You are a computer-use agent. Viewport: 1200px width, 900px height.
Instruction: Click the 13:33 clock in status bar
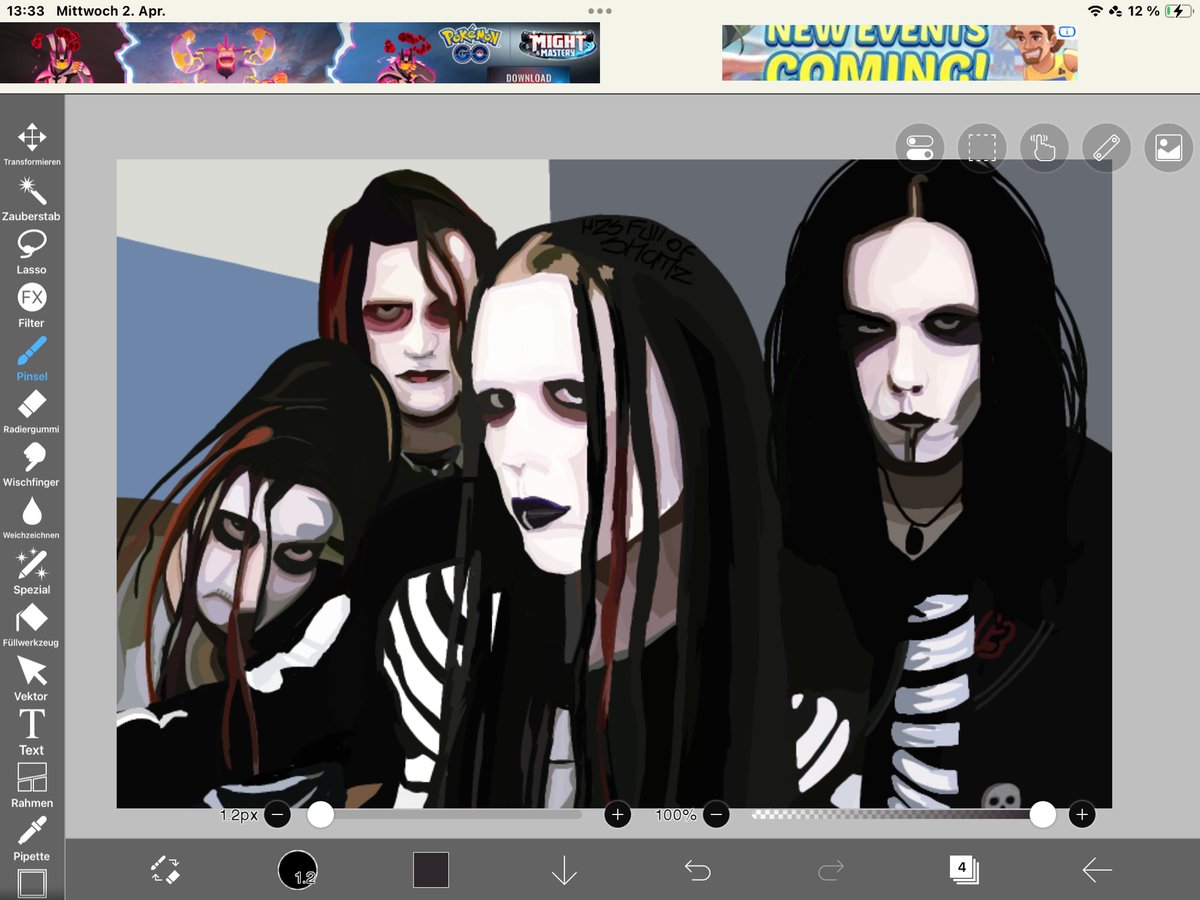pyautogui.click(x=26, y=11)
